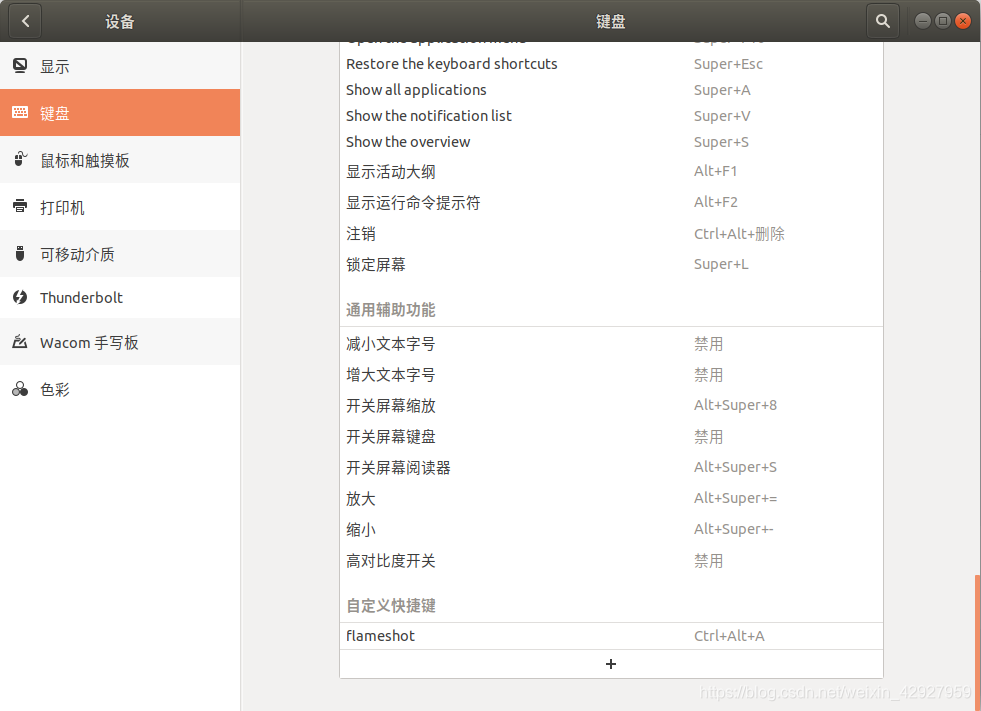
Task: Edit the 缩小 shortcut row
Action: click(x=611, y=529)
